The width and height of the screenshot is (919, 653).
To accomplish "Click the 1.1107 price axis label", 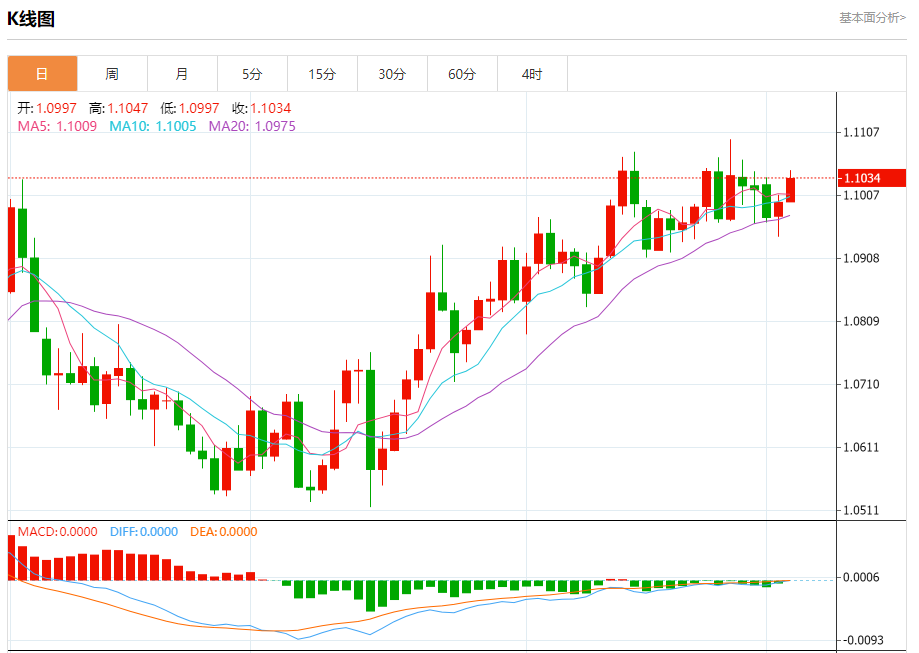I will 861,132.
